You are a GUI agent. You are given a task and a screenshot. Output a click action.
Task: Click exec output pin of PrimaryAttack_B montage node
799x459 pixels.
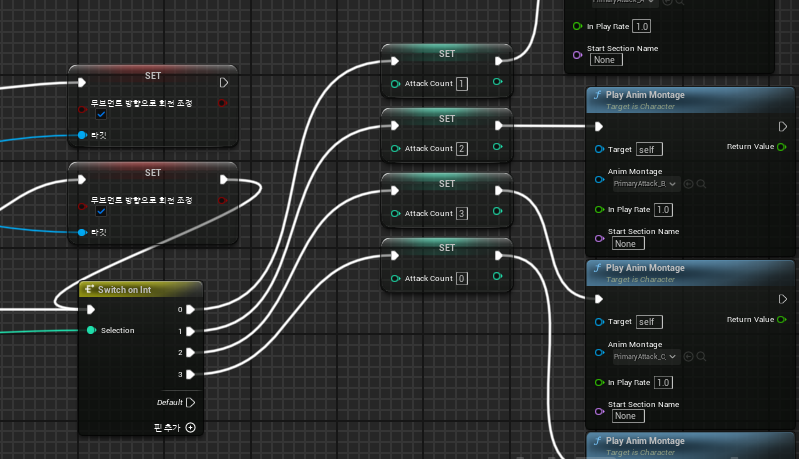click(x=783, y=126)
